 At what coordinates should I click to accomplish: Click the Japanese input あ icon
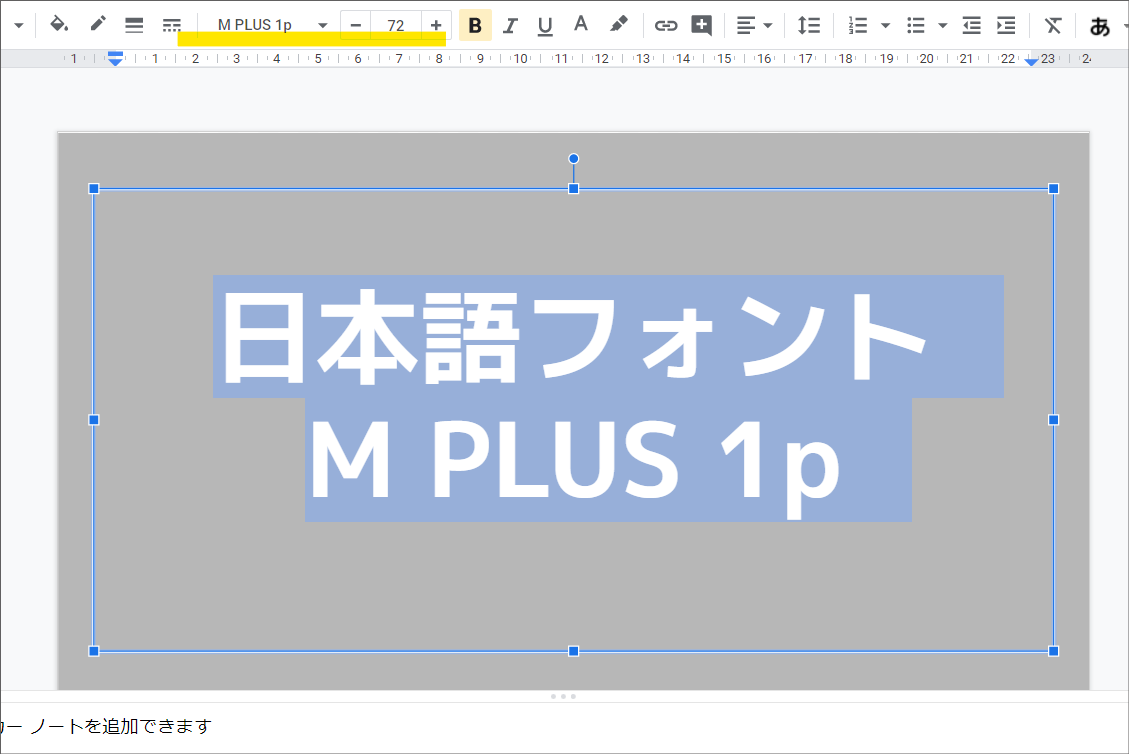1099,26
